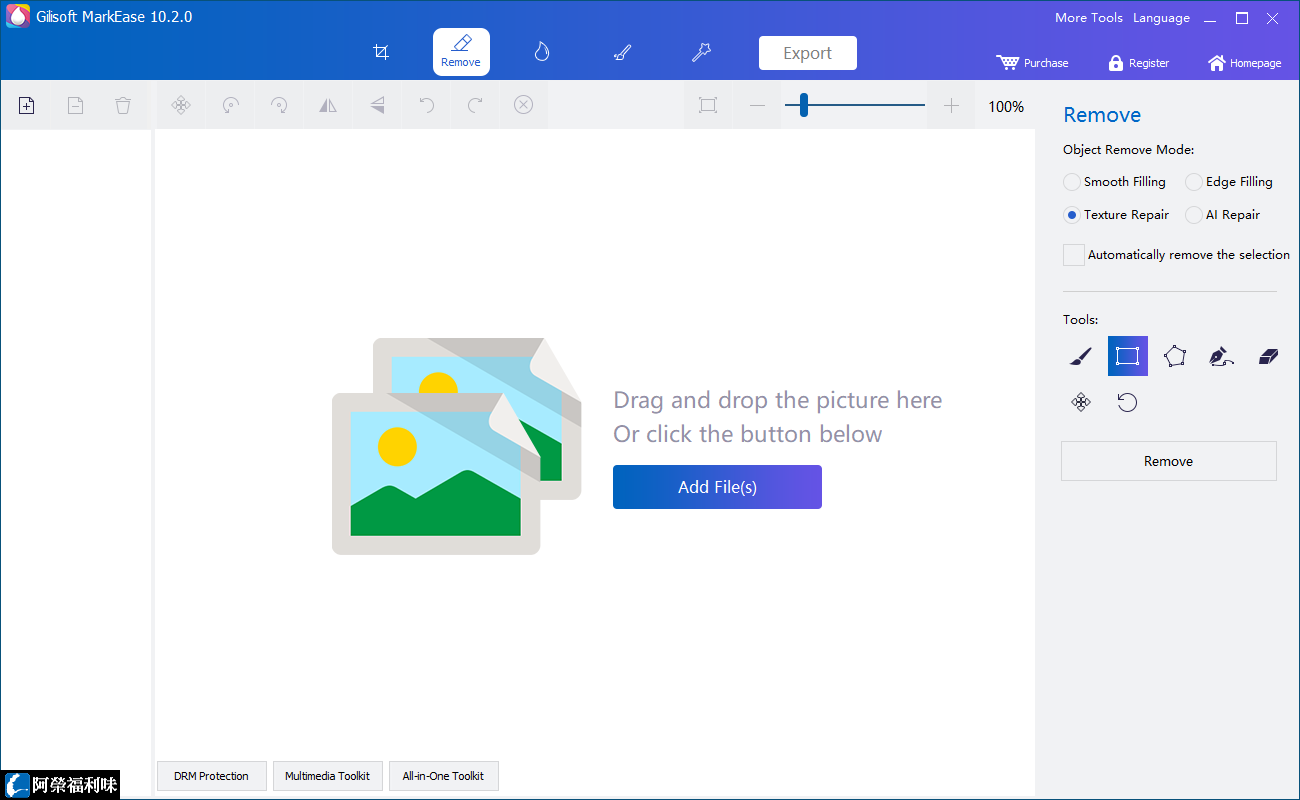Open the Language menu
This screenshot has height=800, width=1300.
pos(1161,17)
